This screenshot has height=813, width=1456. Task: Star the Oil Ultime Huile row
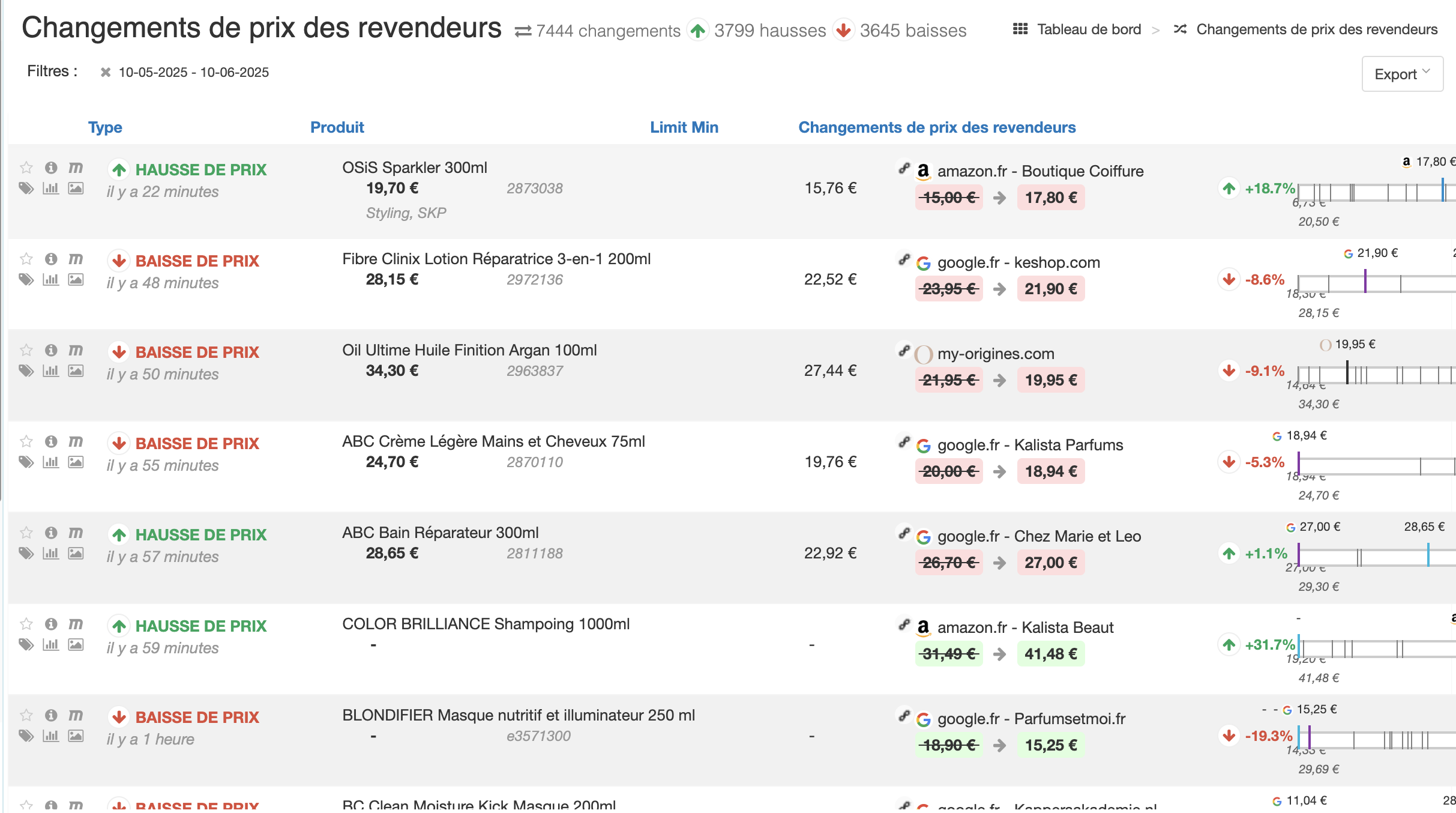26,350
